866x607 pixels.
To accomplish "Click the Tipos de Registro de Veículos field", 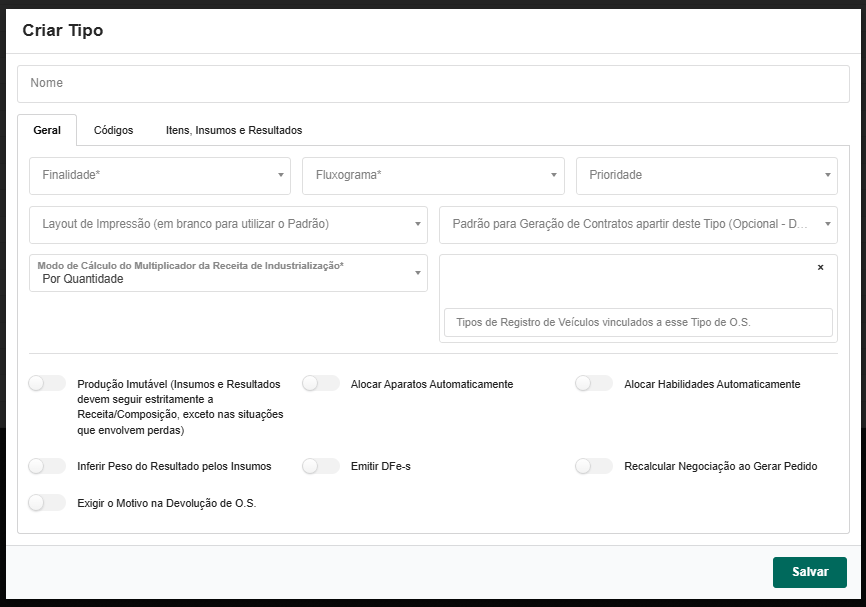I will pyautogui.click(x=638, y=322).
